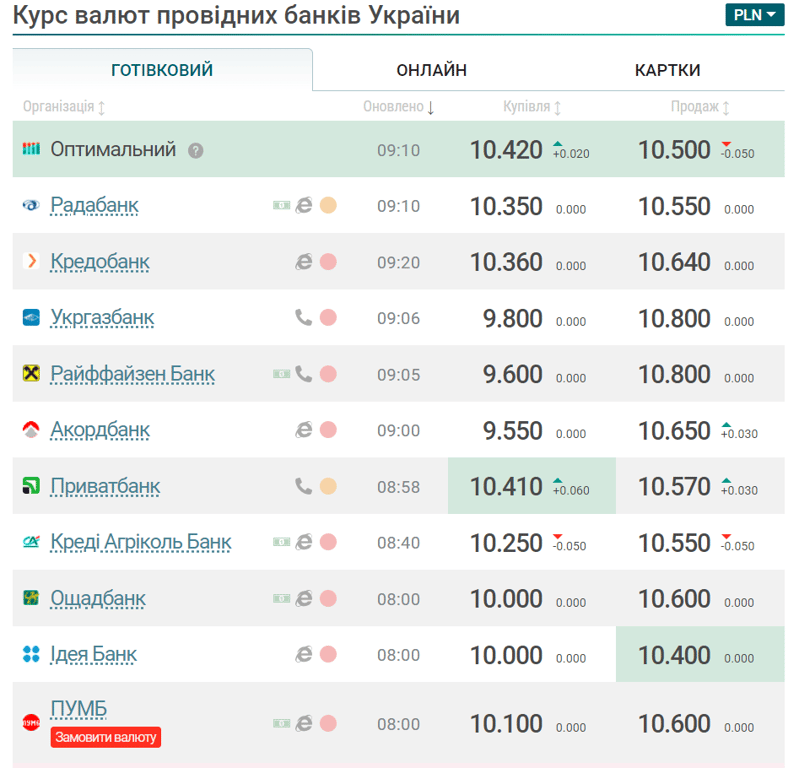This screenshot has height=768, width=799.
Task: Click the Оптимальний sell rate 10.500
Action: pos(674,150)
